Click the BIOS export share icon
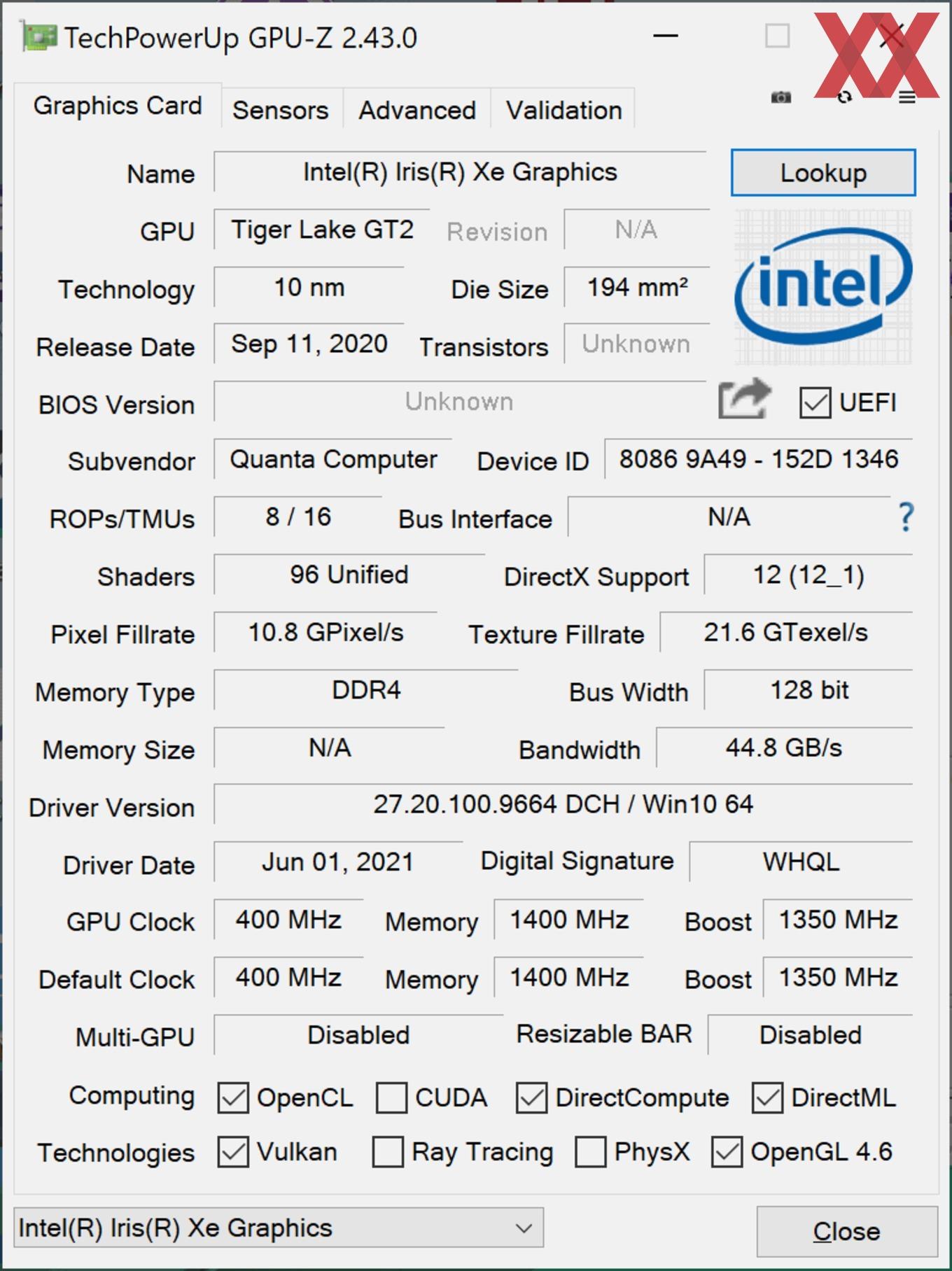Viewport: 952px width, 1271px height. (x=745, y=399)
